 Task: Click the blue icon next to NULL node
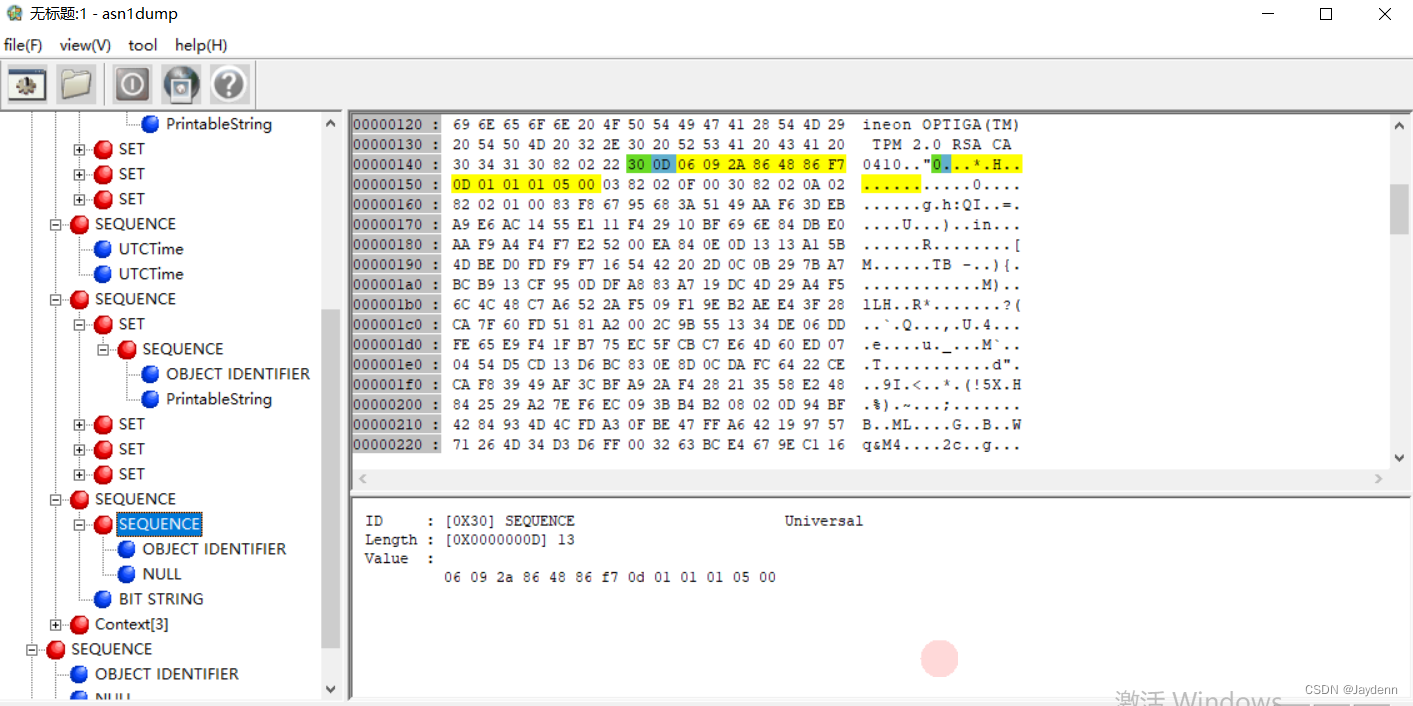(x=125, y=574)
